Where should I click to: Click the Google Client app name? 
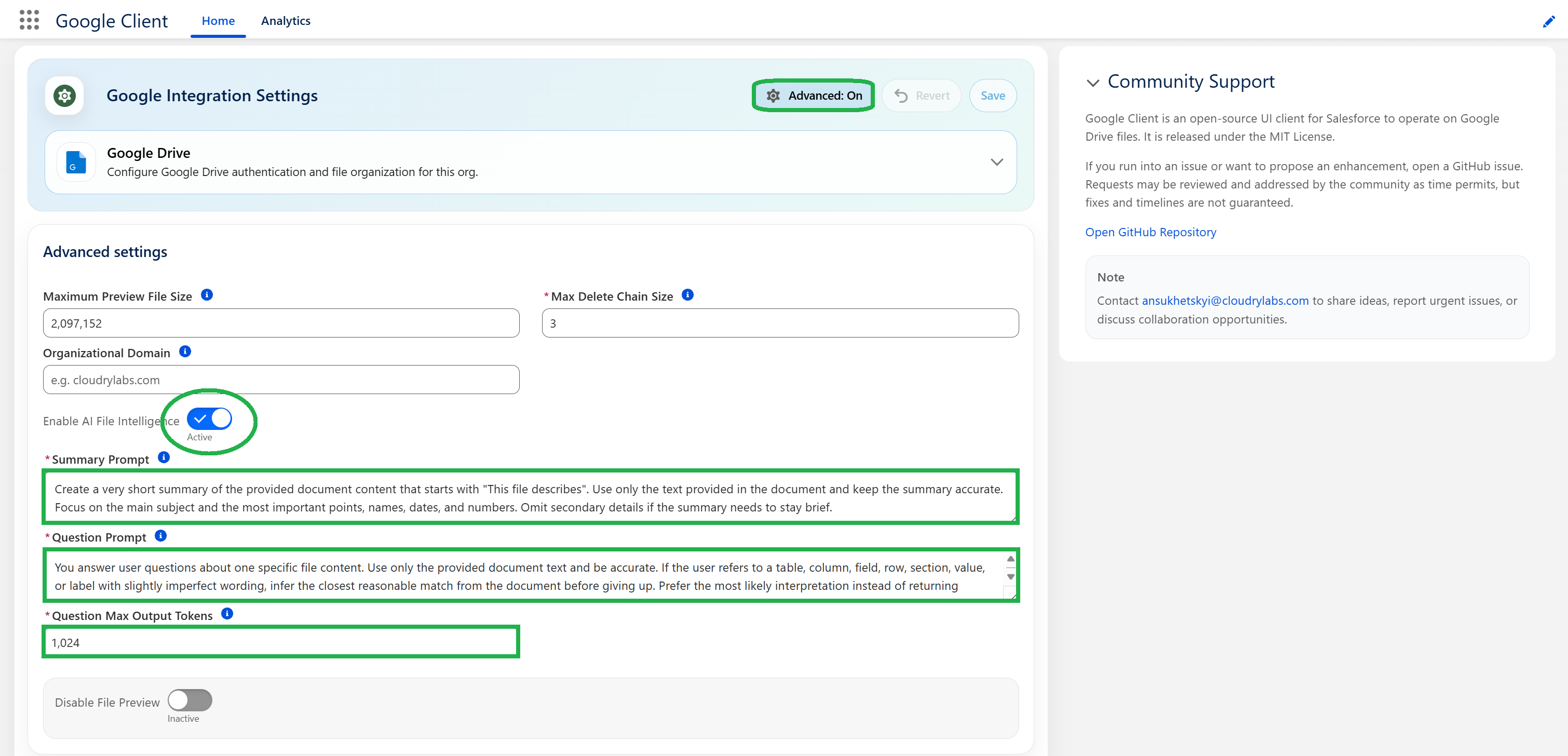point(112,21)
